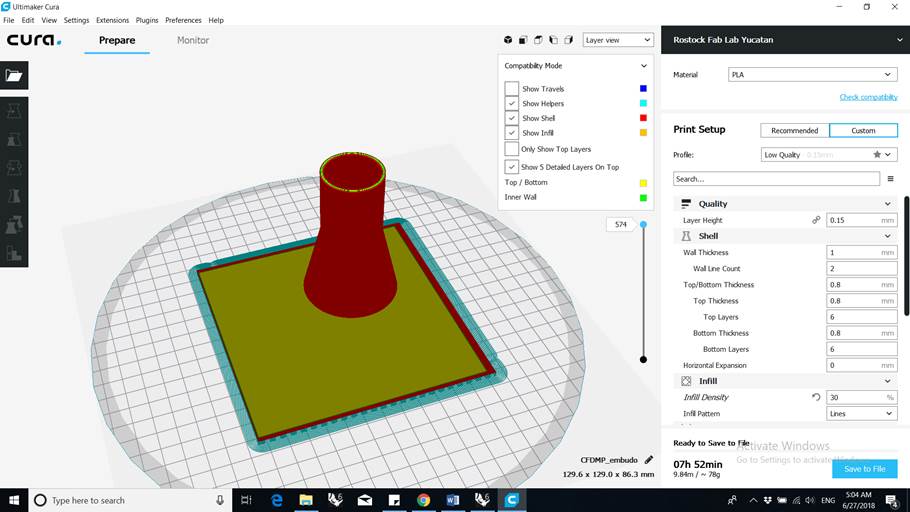This screenshot has width=910, height=512.
Task: Open the Plugins menu
Action: pos(147,20)
